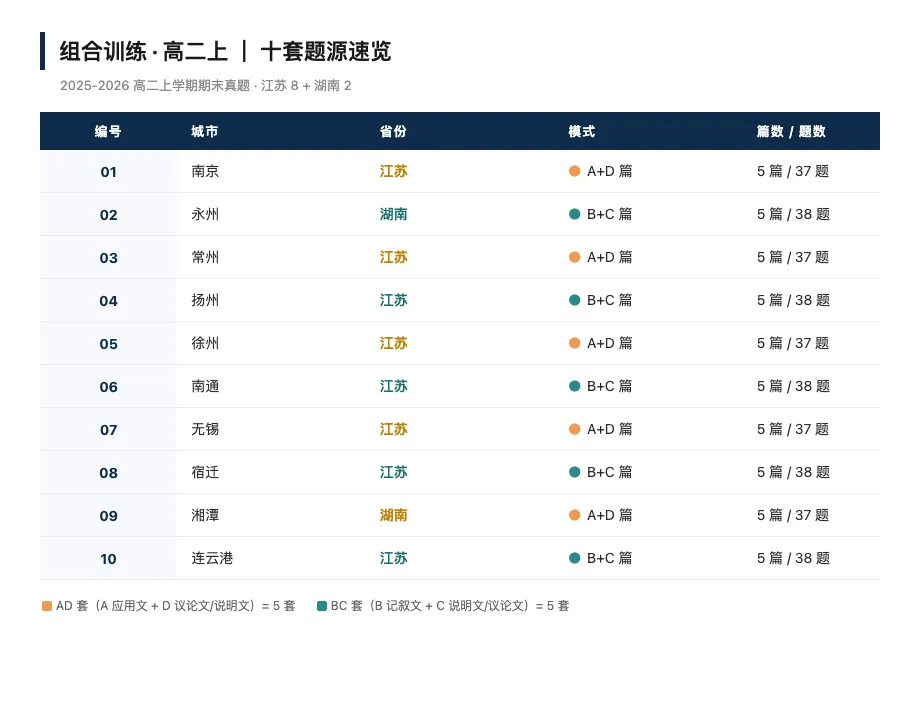Viewport: 920px width, 720px height.
Task: Click the orange dot in the 湘潭 row
Action: [x=574, y=515]
